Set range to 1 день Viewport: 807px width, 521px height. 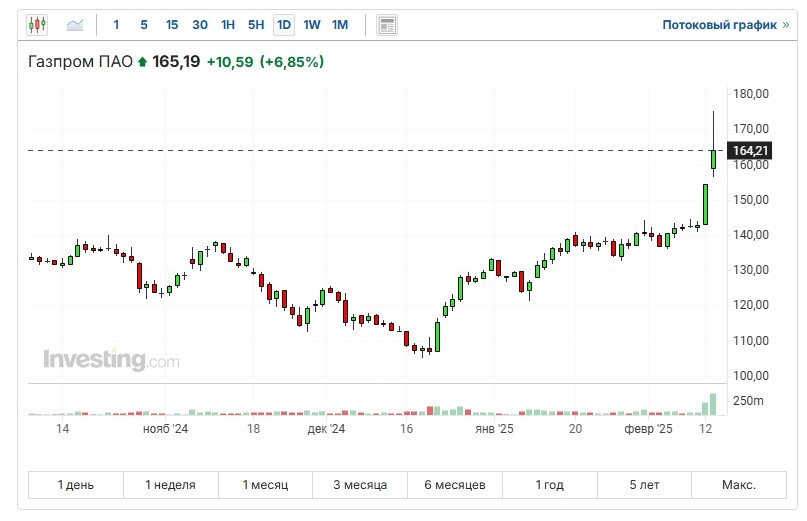[x=76, y=485]
